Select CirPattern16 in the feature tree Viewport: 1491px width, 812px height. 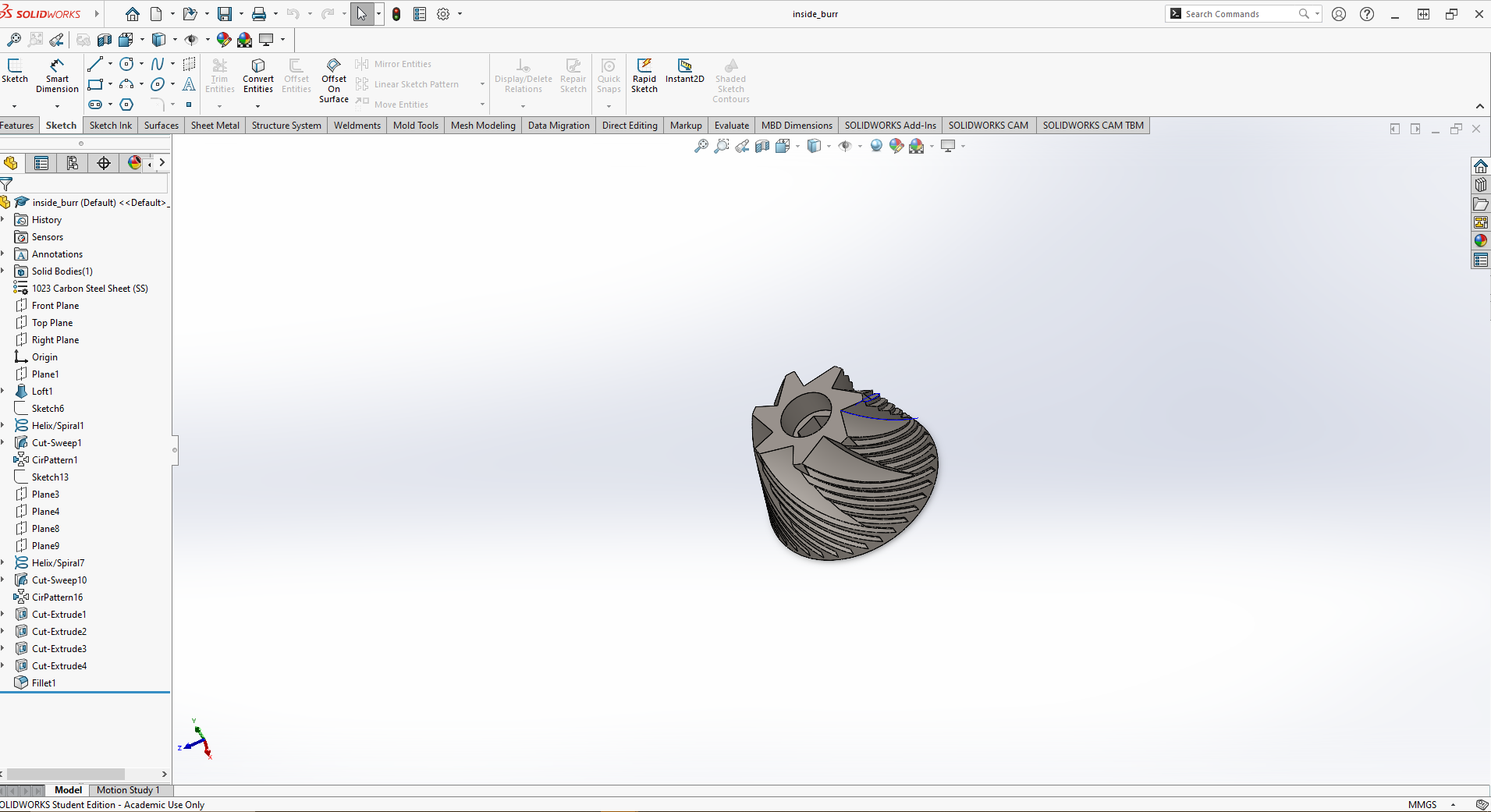[57, 597]
